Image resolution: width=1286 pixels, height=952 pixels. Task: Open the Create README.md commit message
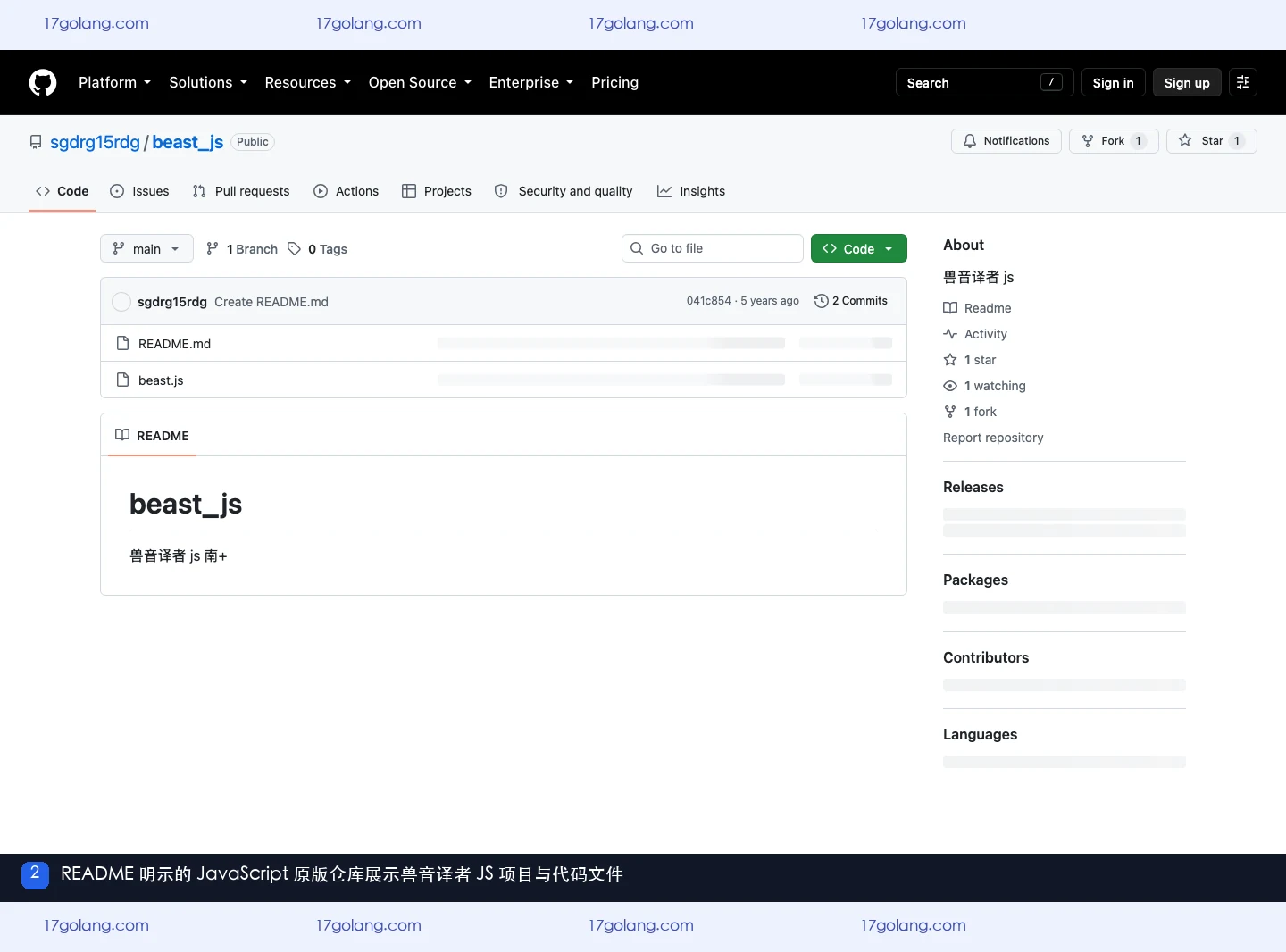click(271, 302)
